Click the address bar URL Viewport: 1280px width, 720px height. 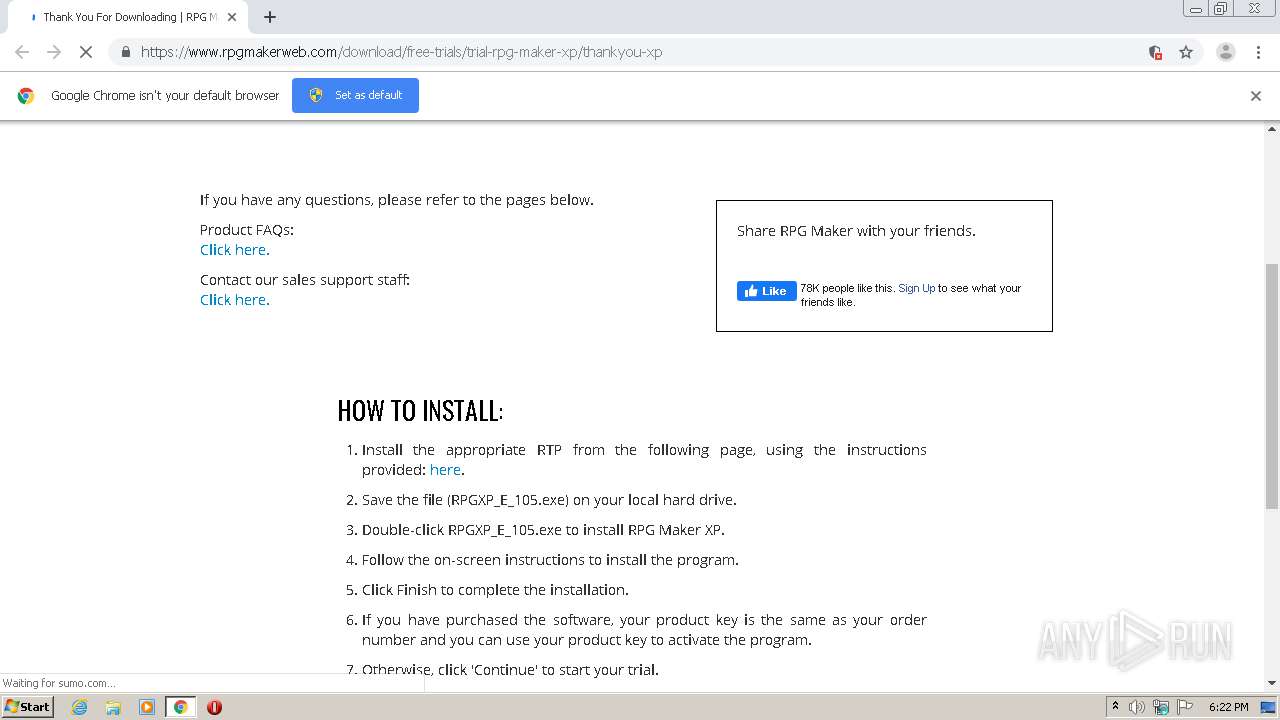pos(401,52)
